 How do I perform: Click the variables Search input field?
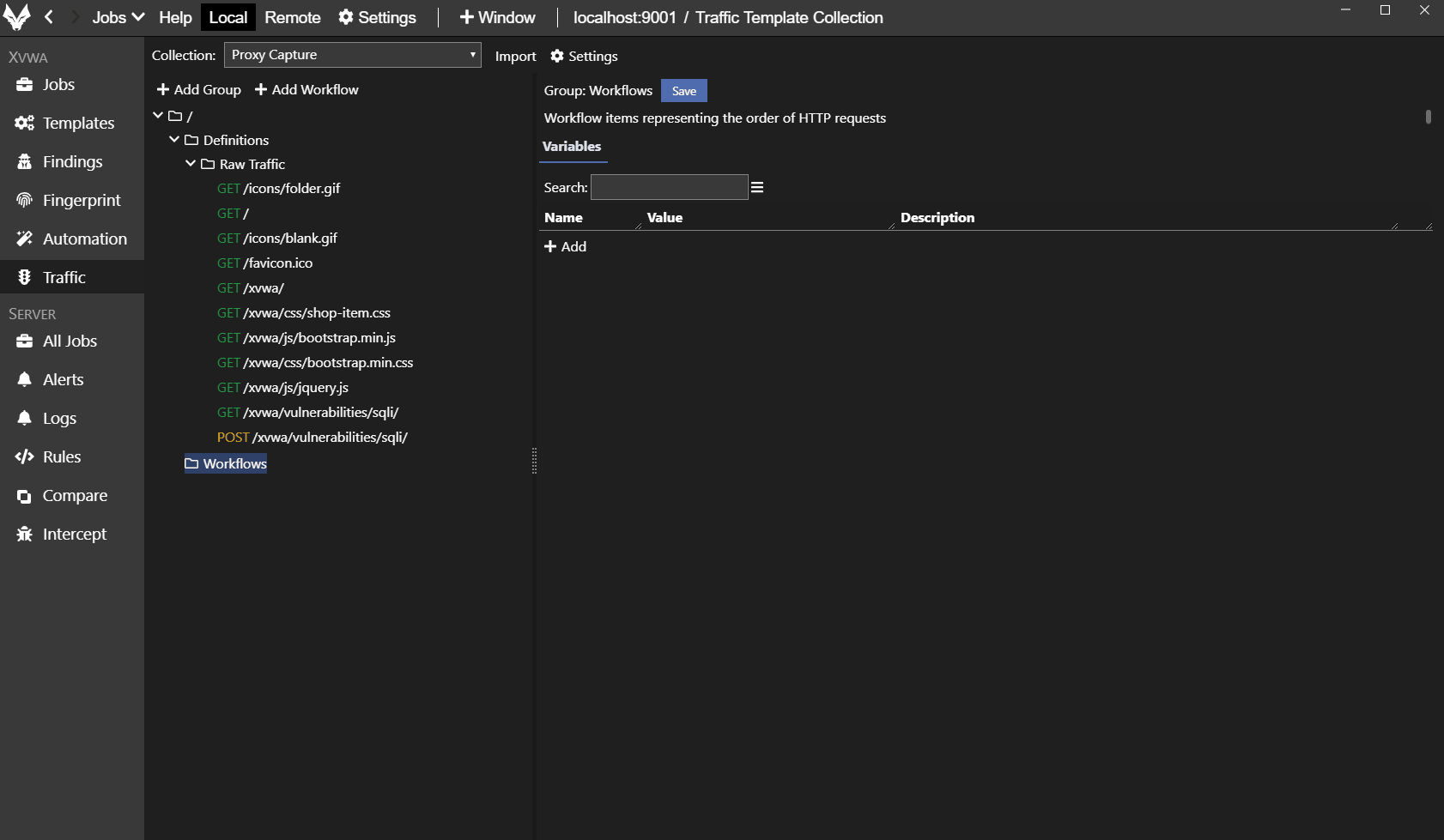click(x=669, y=187)
